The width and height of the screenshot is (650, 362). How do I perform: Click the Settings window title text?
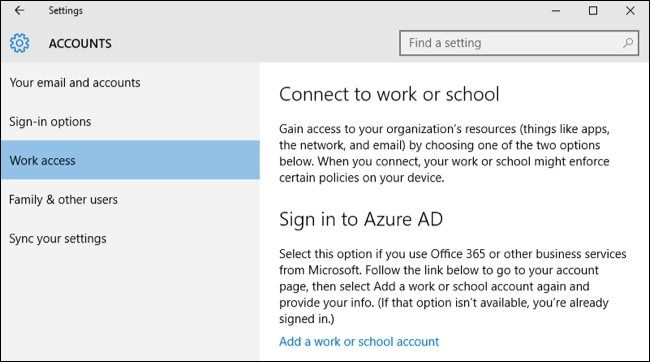coord(65,10)
